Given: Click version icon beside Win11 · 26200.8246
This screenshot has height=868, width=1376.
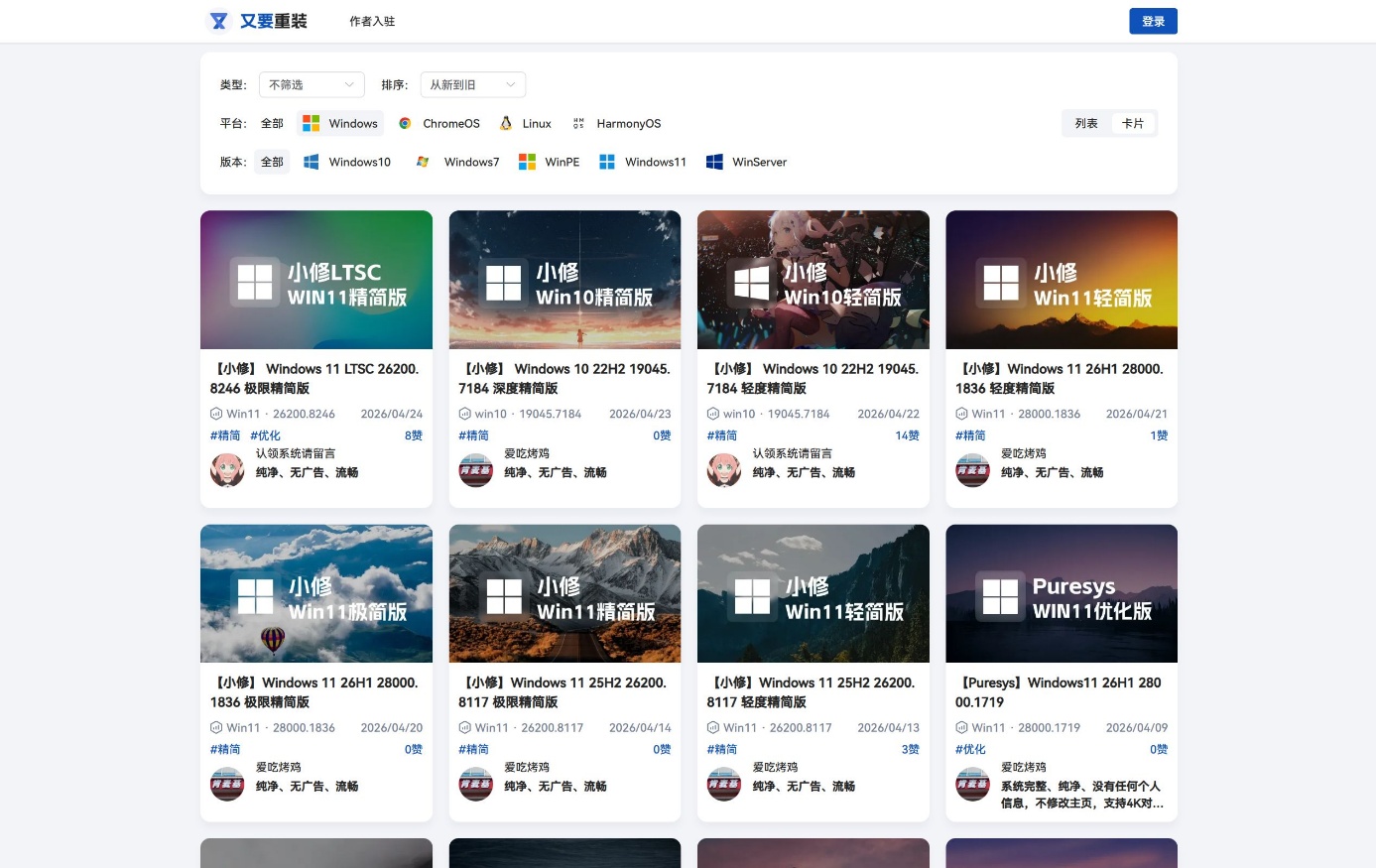Looking at the screenshot, I should click(216, 414).
